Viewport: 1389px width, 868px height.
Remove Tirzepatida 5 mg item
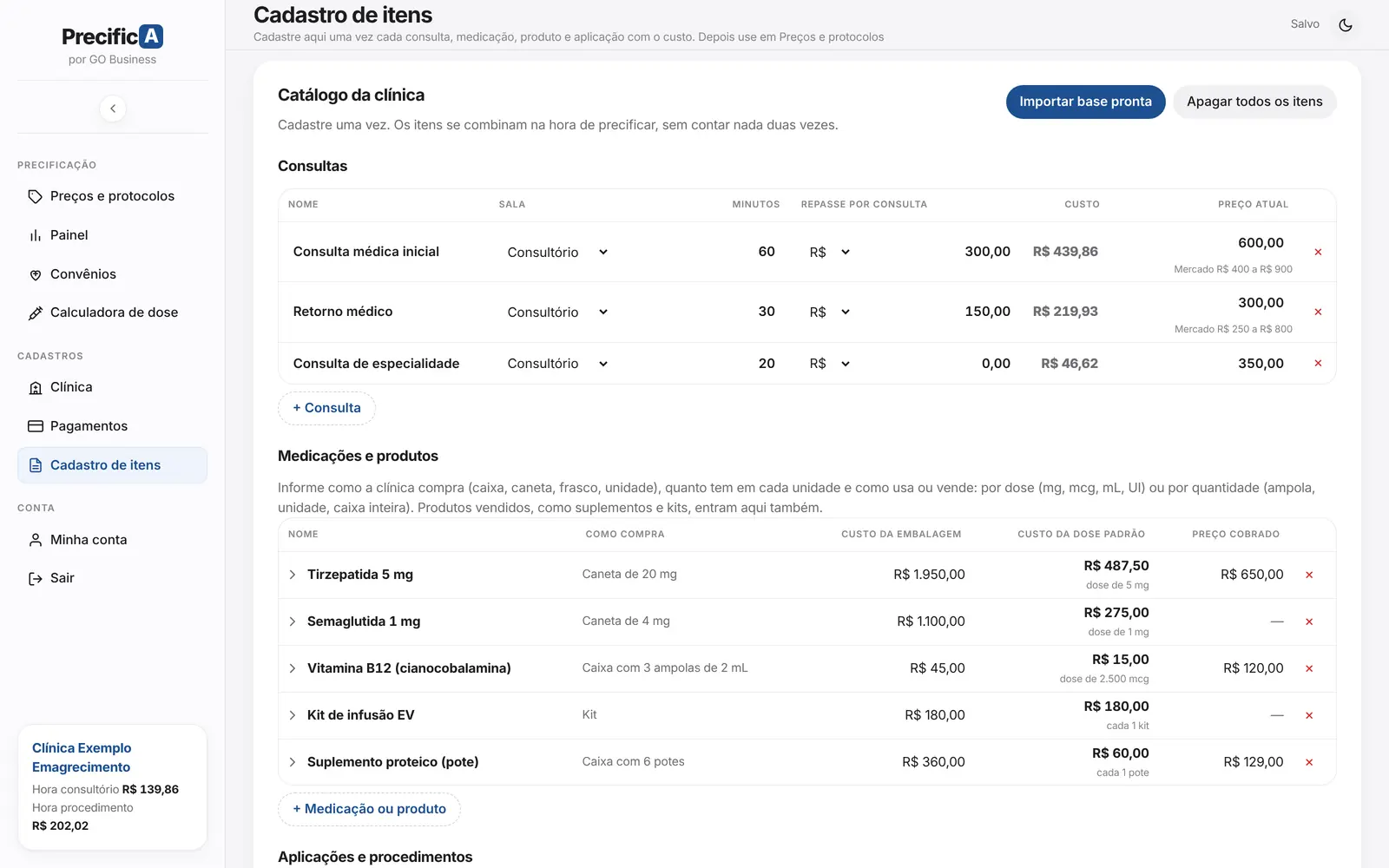[1309, 575]
